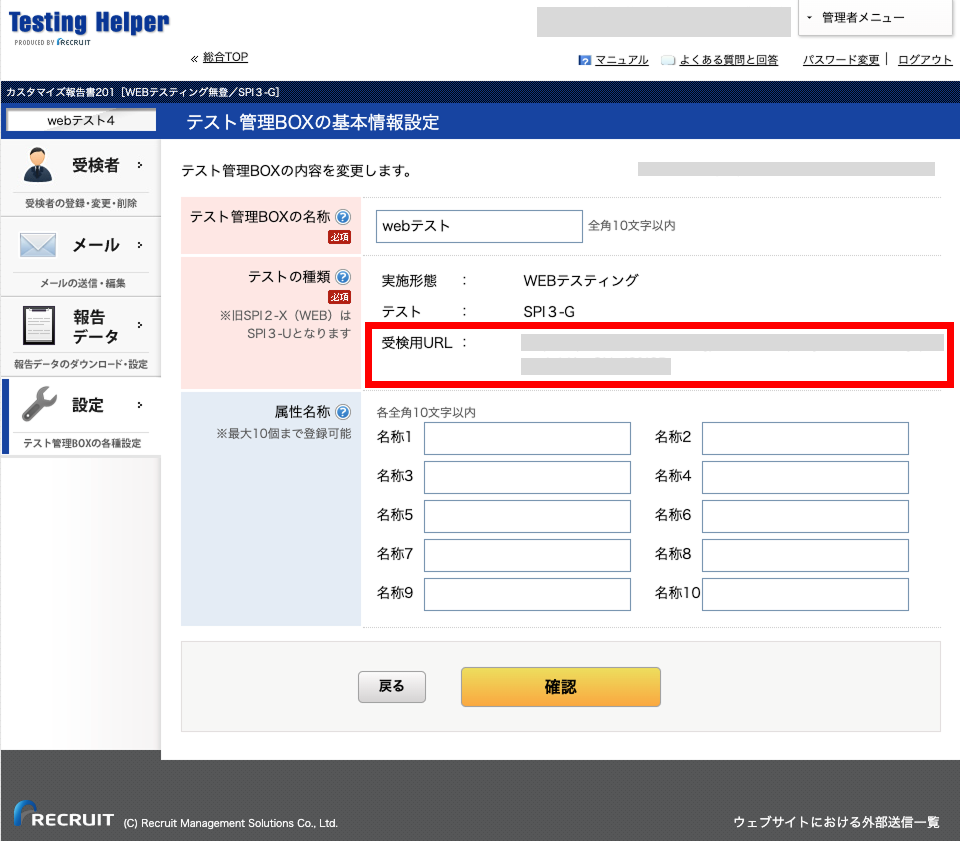This screenshot has height=841, width=960.
Task: Click the help icon beside テストの種類
Action: [343, 277]
